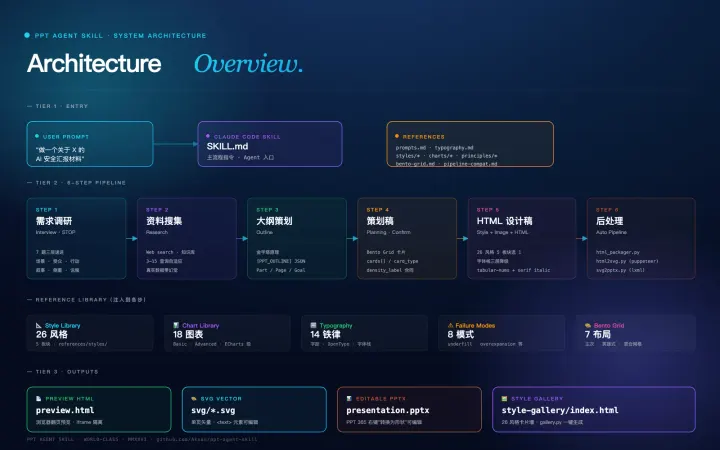Click the Style Library ruler icon
Viewport: 720px width, 450px height.
click(39, 326)
